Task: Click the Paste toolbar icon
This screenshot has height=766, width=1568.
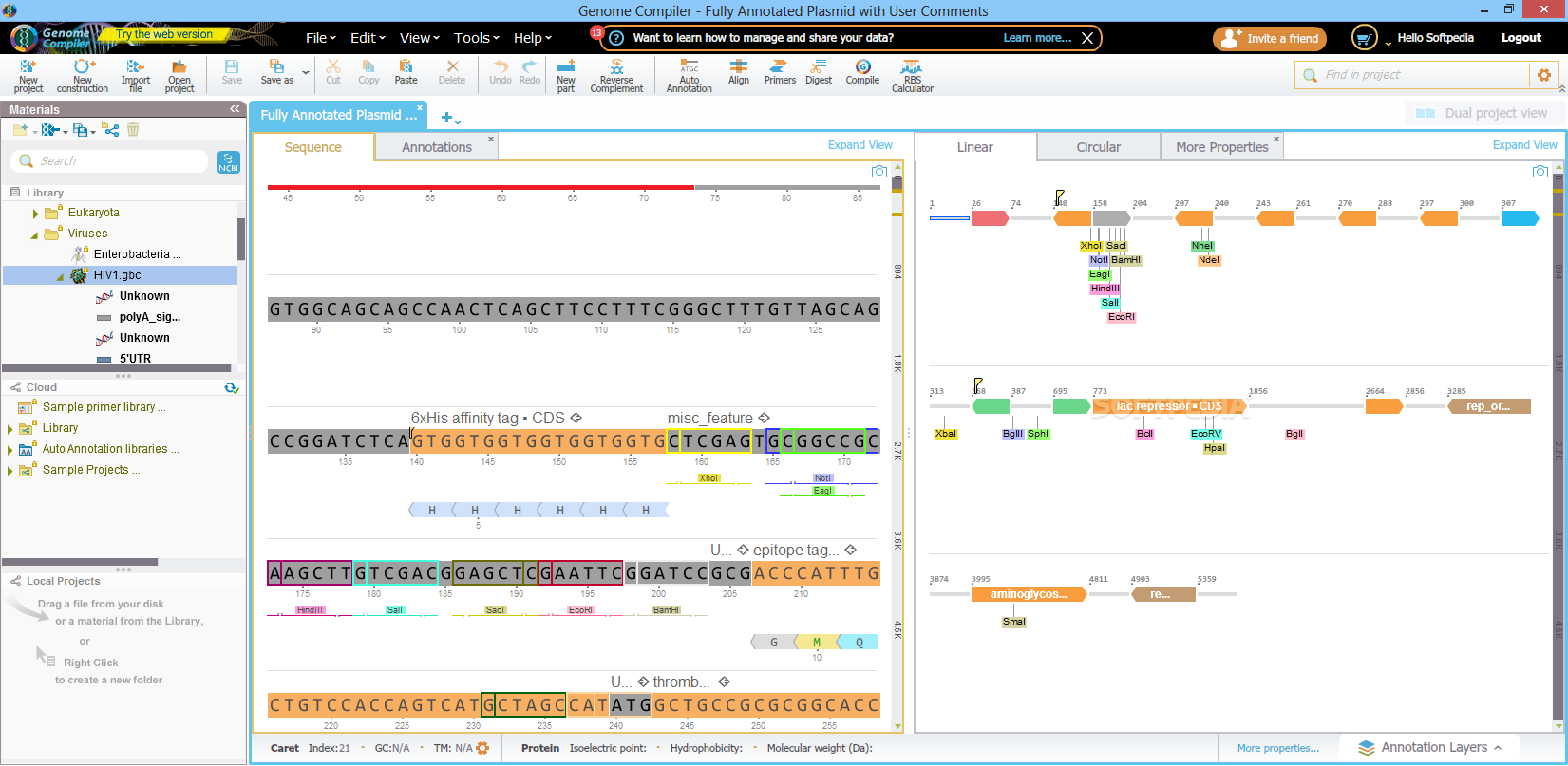Action: [x=406, y=72]
